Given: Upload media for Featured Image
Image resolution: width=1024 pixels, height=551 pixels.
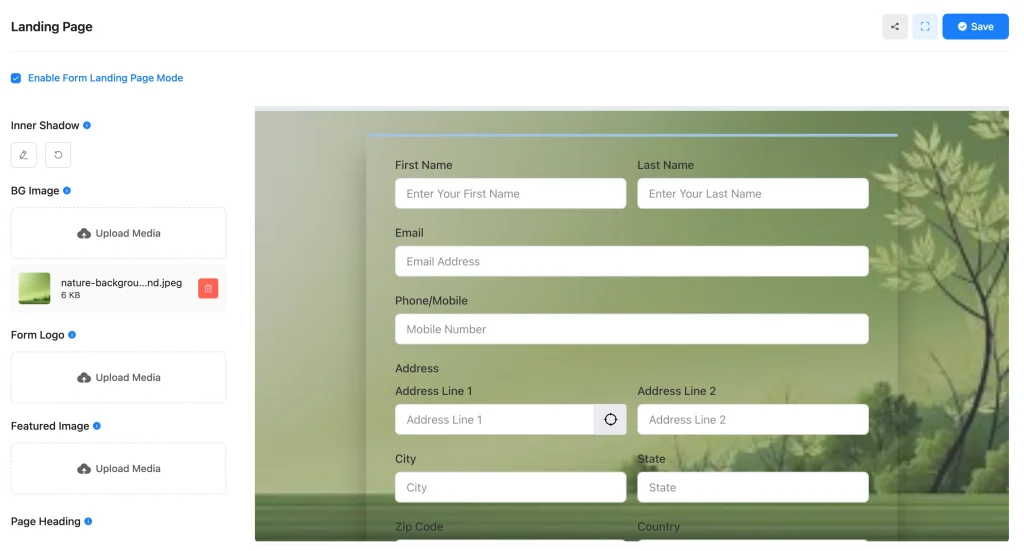Looking at the screenshot, I should point(118,469).
